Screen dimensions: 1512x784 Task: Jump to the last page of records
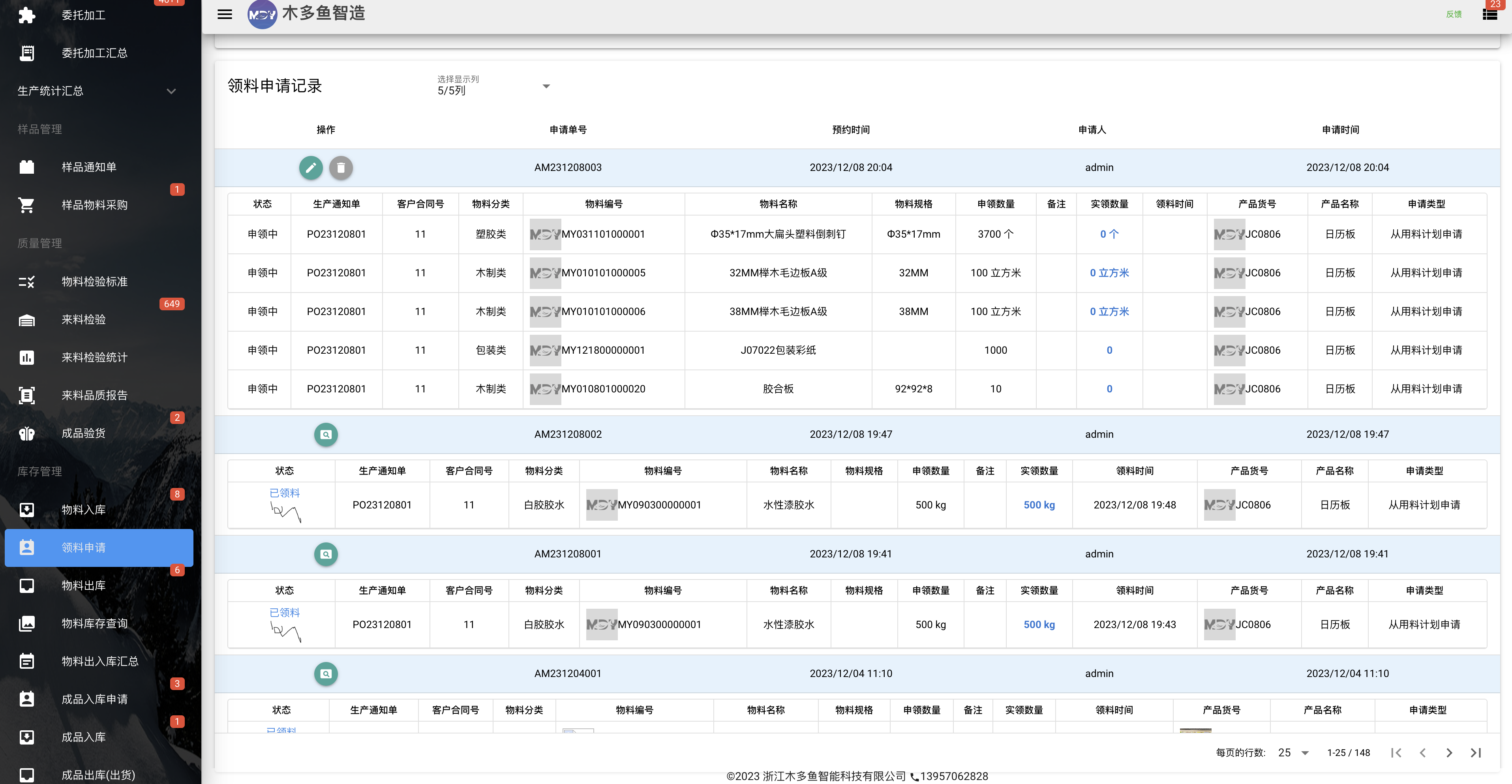1476,753
